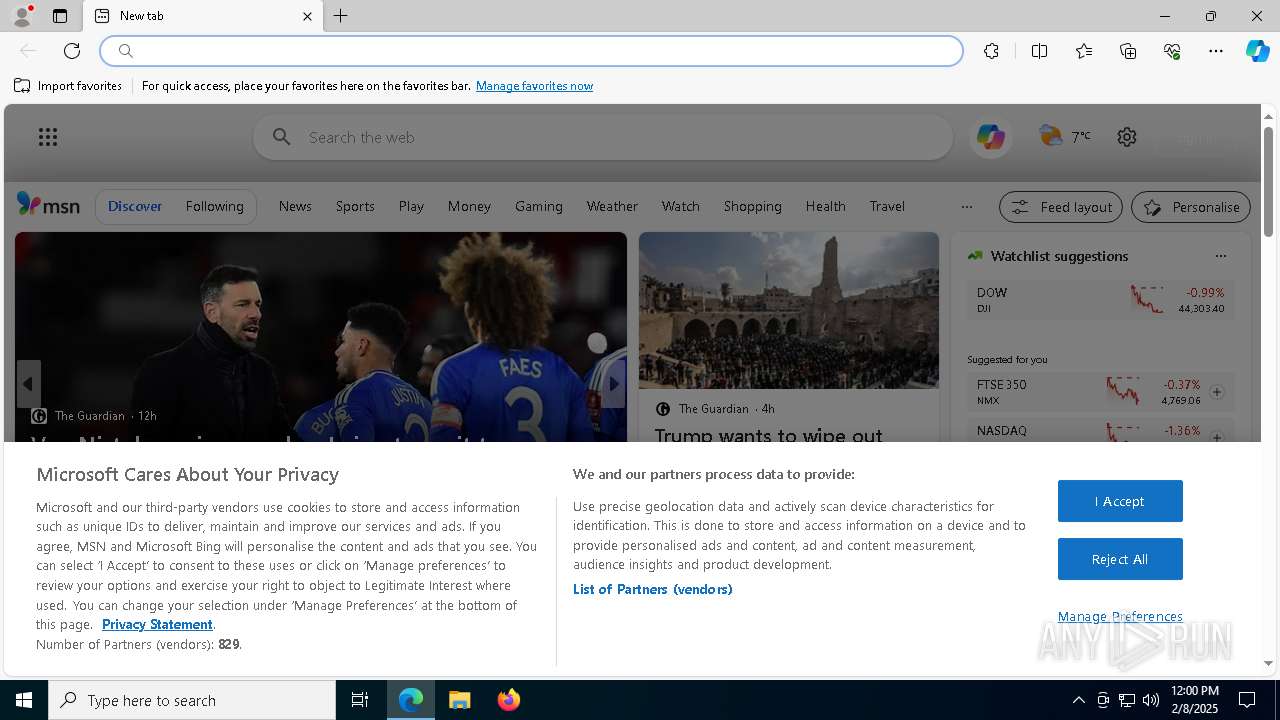
Task: Open weather showing 7°C
Action: click(x=1065, y=136)
